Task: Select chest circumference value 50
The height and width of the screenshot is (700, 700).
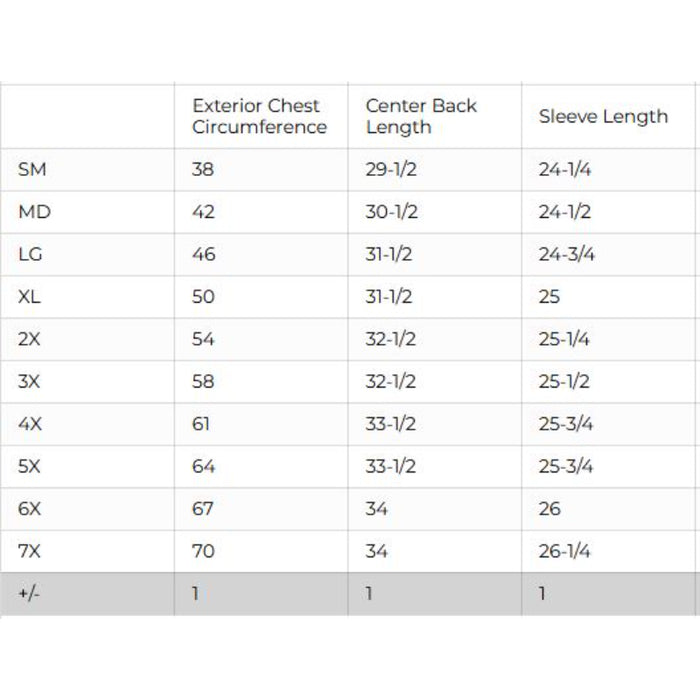Action: [x=203, y=297]
